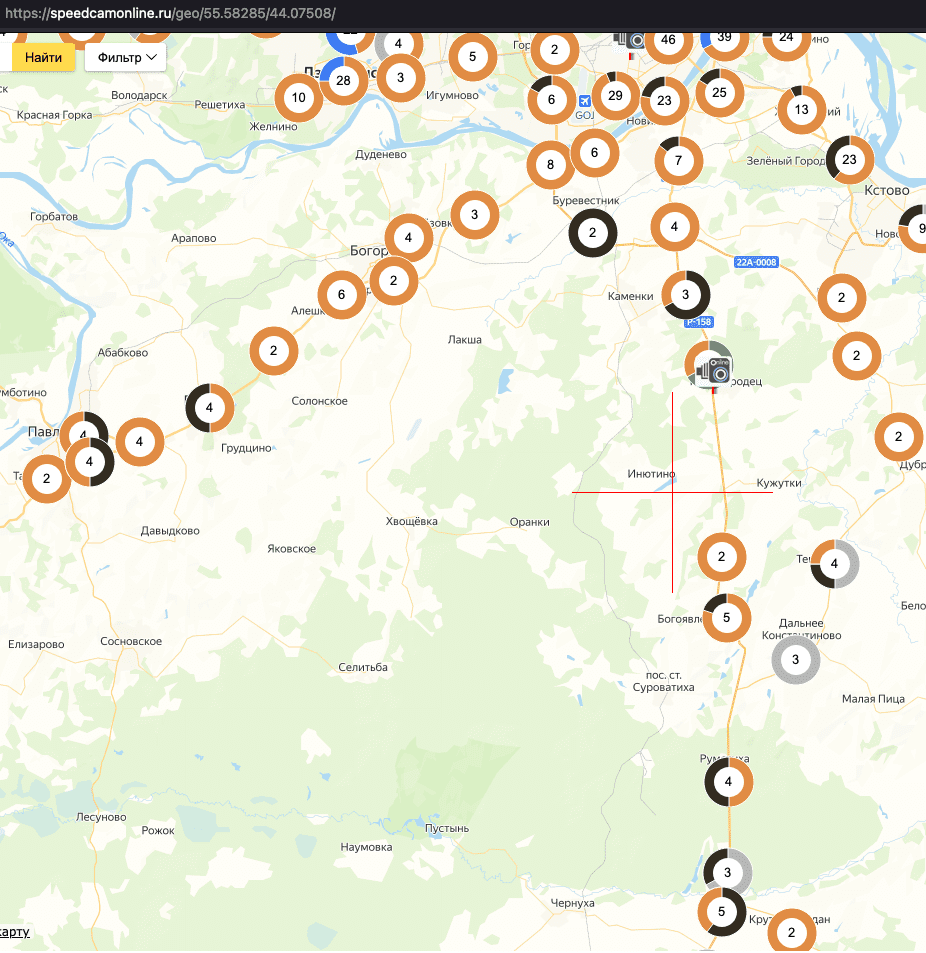This screenshot has width=926, height=953.
Task: Click the Давыдково village label
Action: (170, 531)
